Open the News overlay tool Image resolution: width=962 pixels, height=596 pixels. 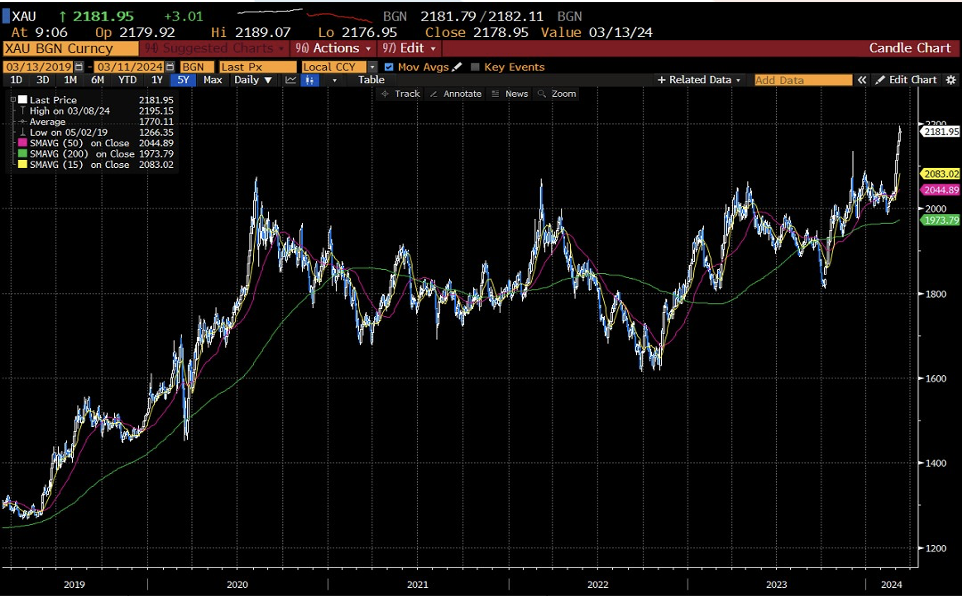tap(510, 94)
